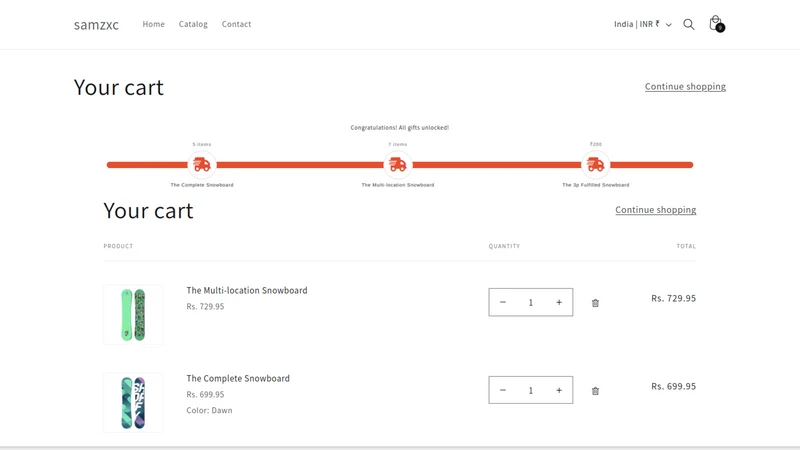Remove The Multi-location Snowboard with trash icon
Image resolution: width=800 pixels, height=450 pixels.
pyautogui.click(x=595, y=303)
